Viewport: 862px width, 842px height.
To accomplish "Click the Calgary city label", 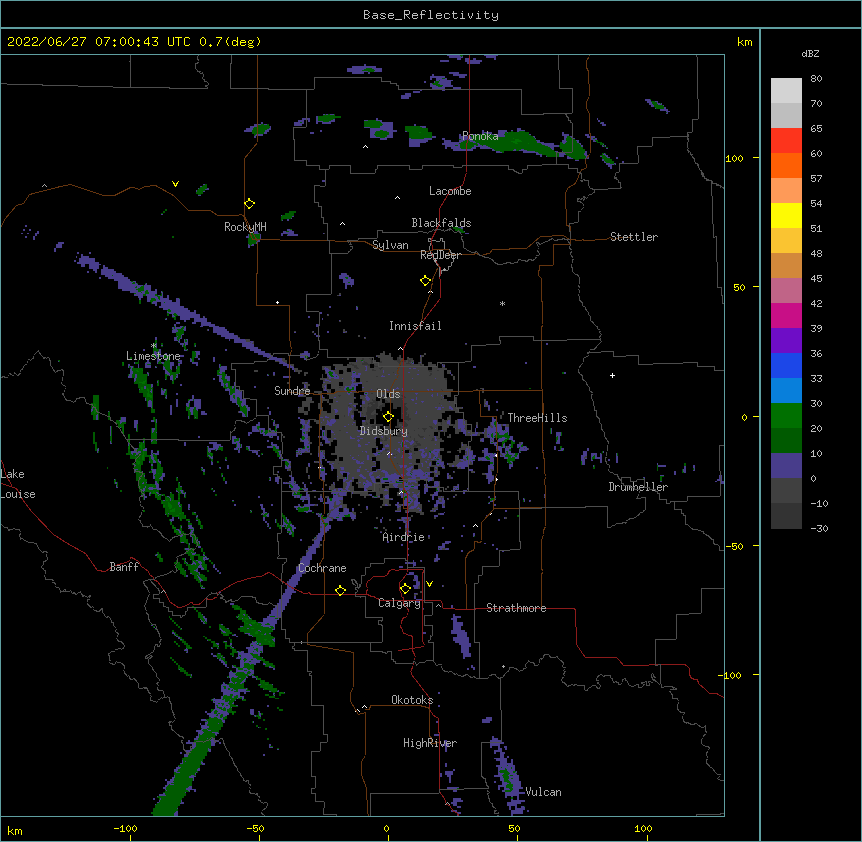I will click(x=400, y=603).
